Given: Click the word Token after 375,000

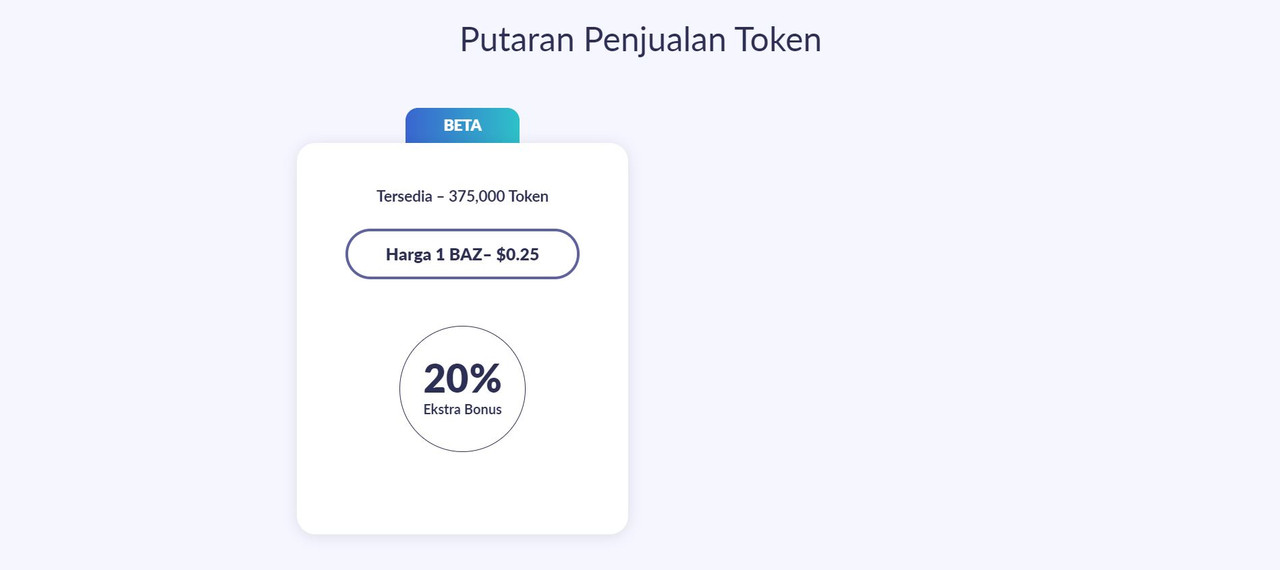Looking at the screenshot, I should (529, 196).
